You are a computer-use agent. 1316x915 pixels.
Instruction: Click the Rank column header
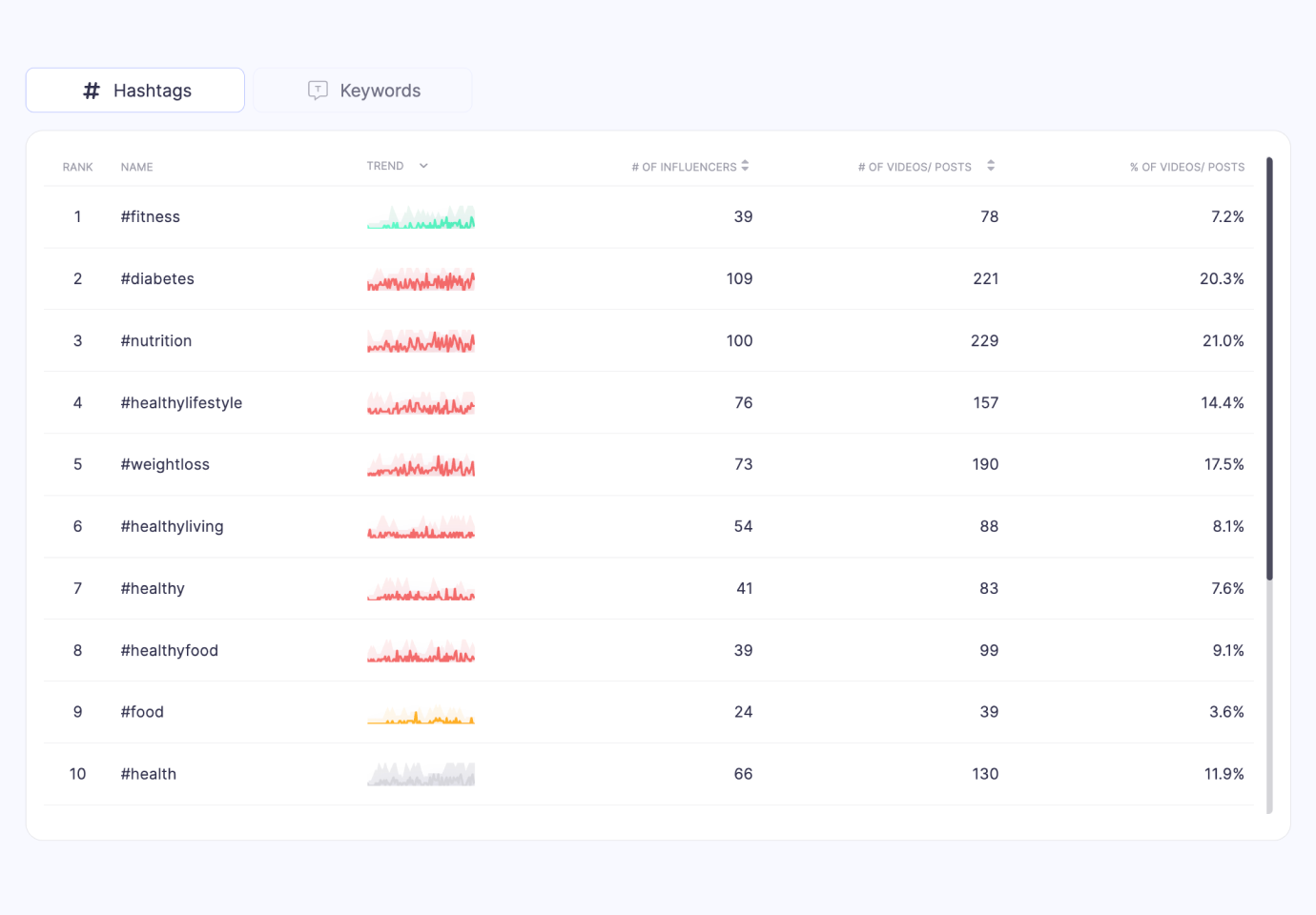(x=78, y=167)
